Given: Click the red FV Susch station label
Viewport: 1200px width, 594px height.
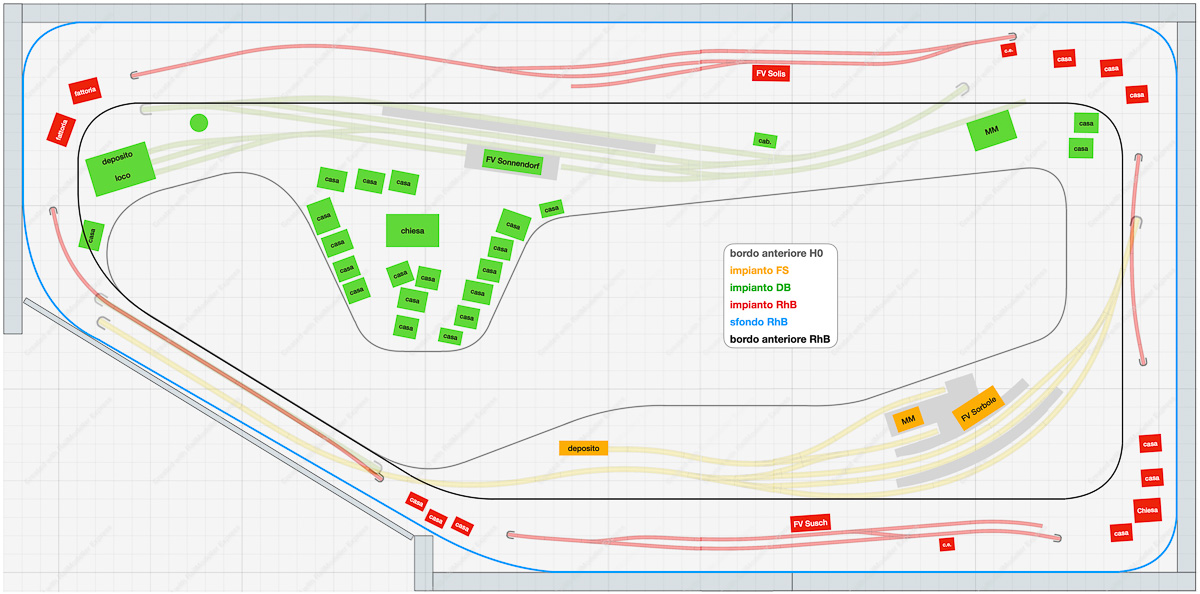Looking at the screenshot, I should point(810,523).
